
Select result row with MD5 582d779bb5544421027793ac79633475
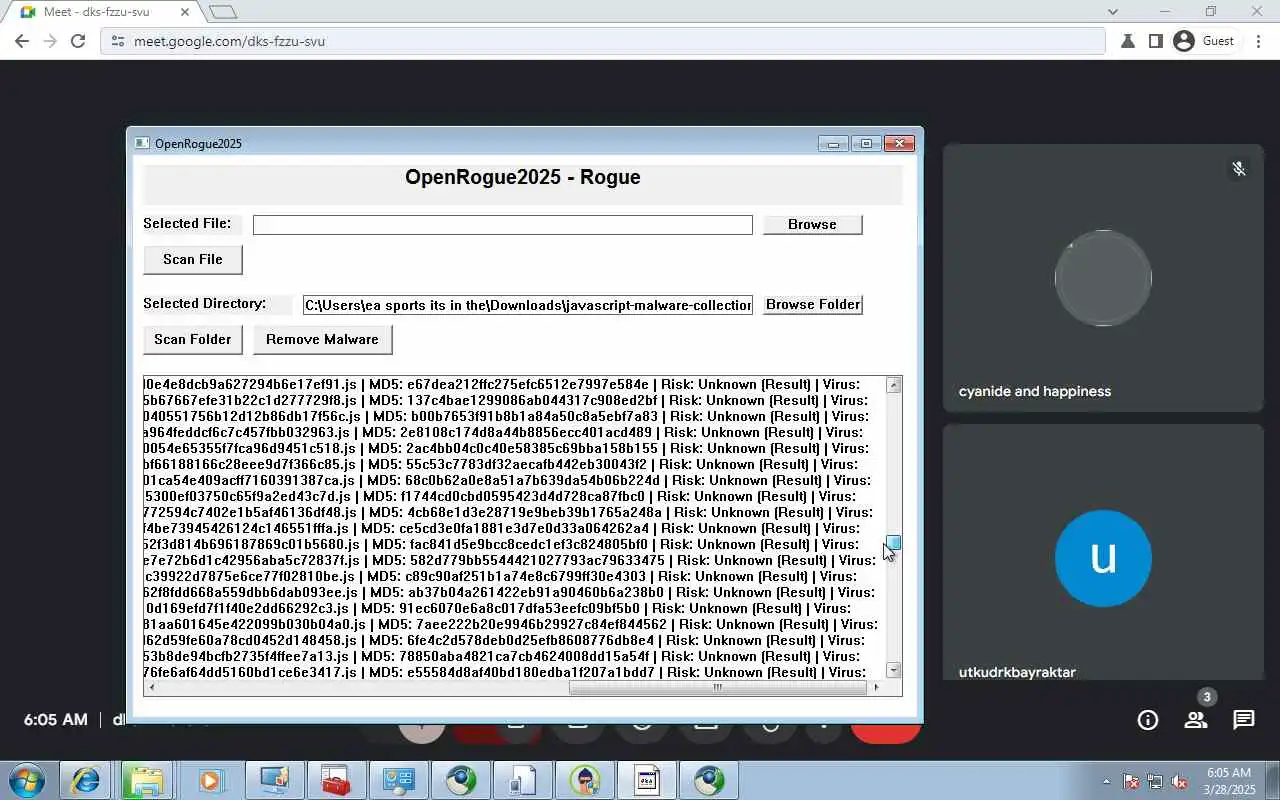point(515,560)
